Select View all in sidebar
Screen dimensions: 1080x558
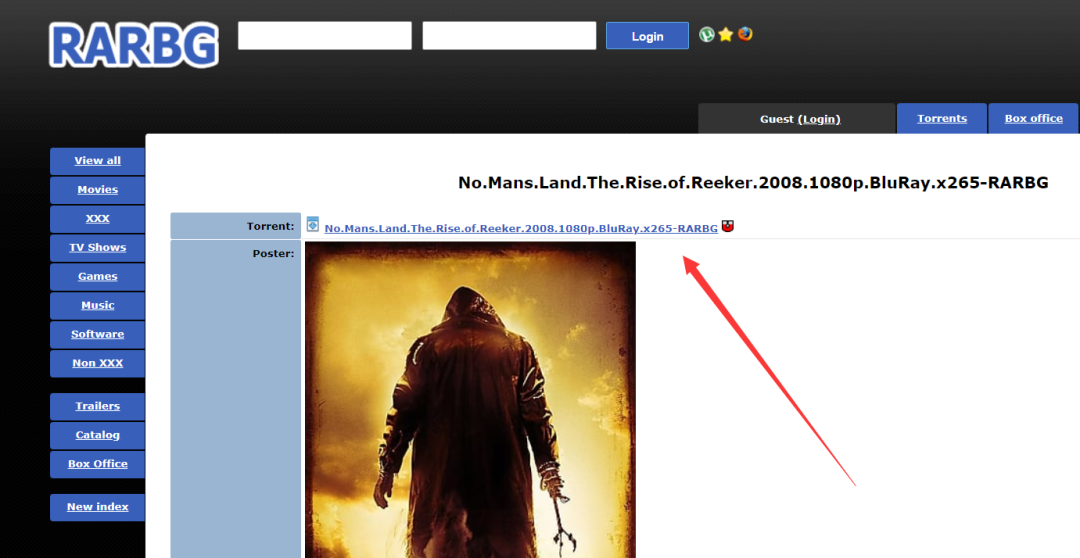(x=97, y=161)
